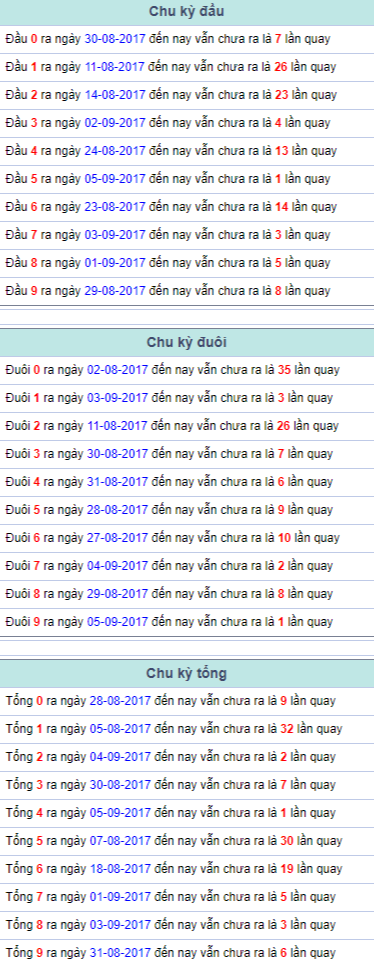Select the 'Đầu 5 ra ngày 05-09-2017' row
This screenshot has height=964, width=374.
pos(187,179)
